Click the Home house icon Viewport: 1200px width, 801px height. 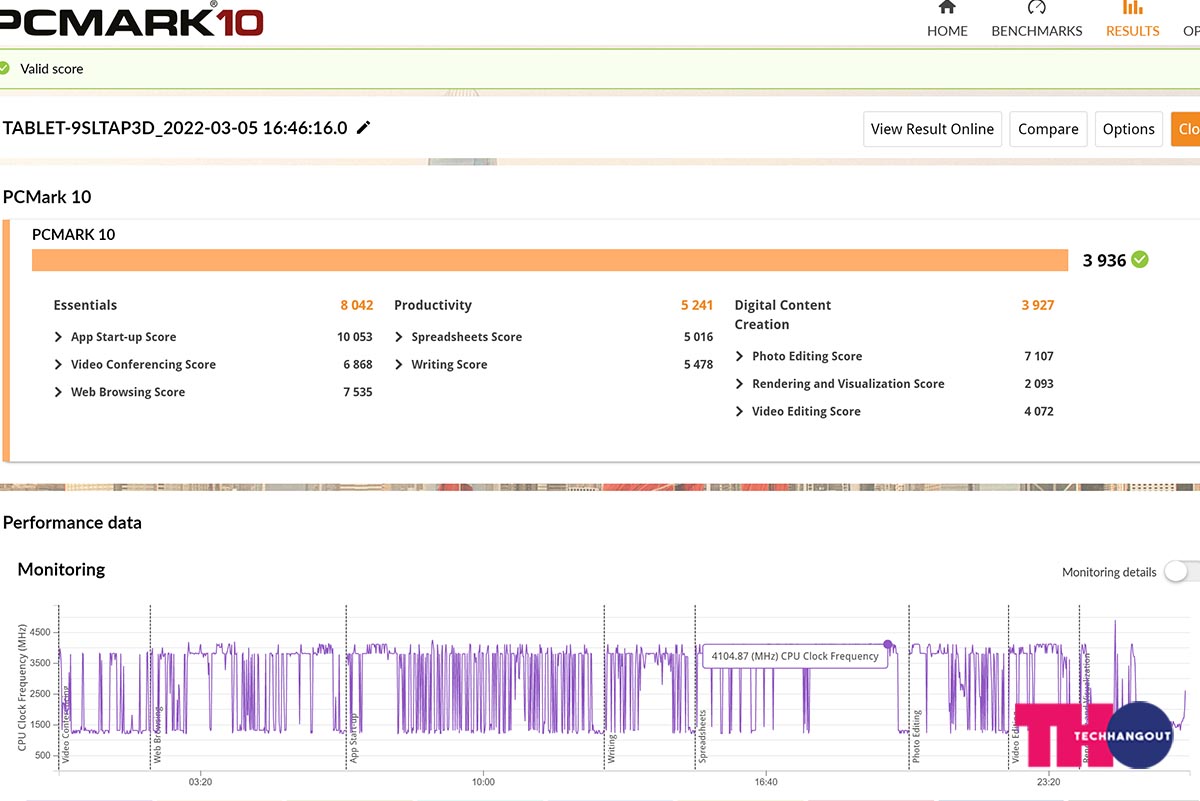pyautogui.click(x=947, y=7)
